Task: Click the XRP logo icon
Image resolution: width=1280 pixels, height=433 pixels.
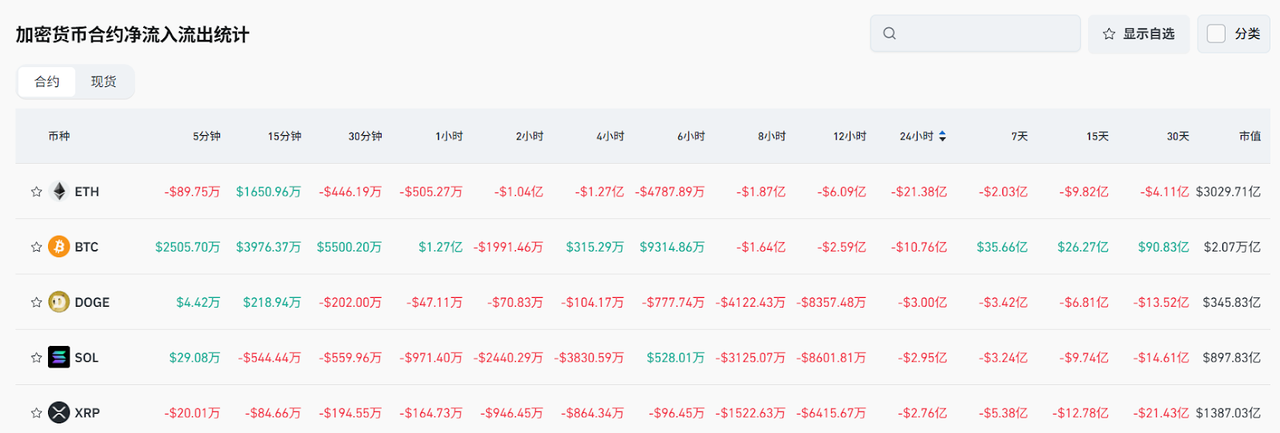Action: tap(59, 412)
